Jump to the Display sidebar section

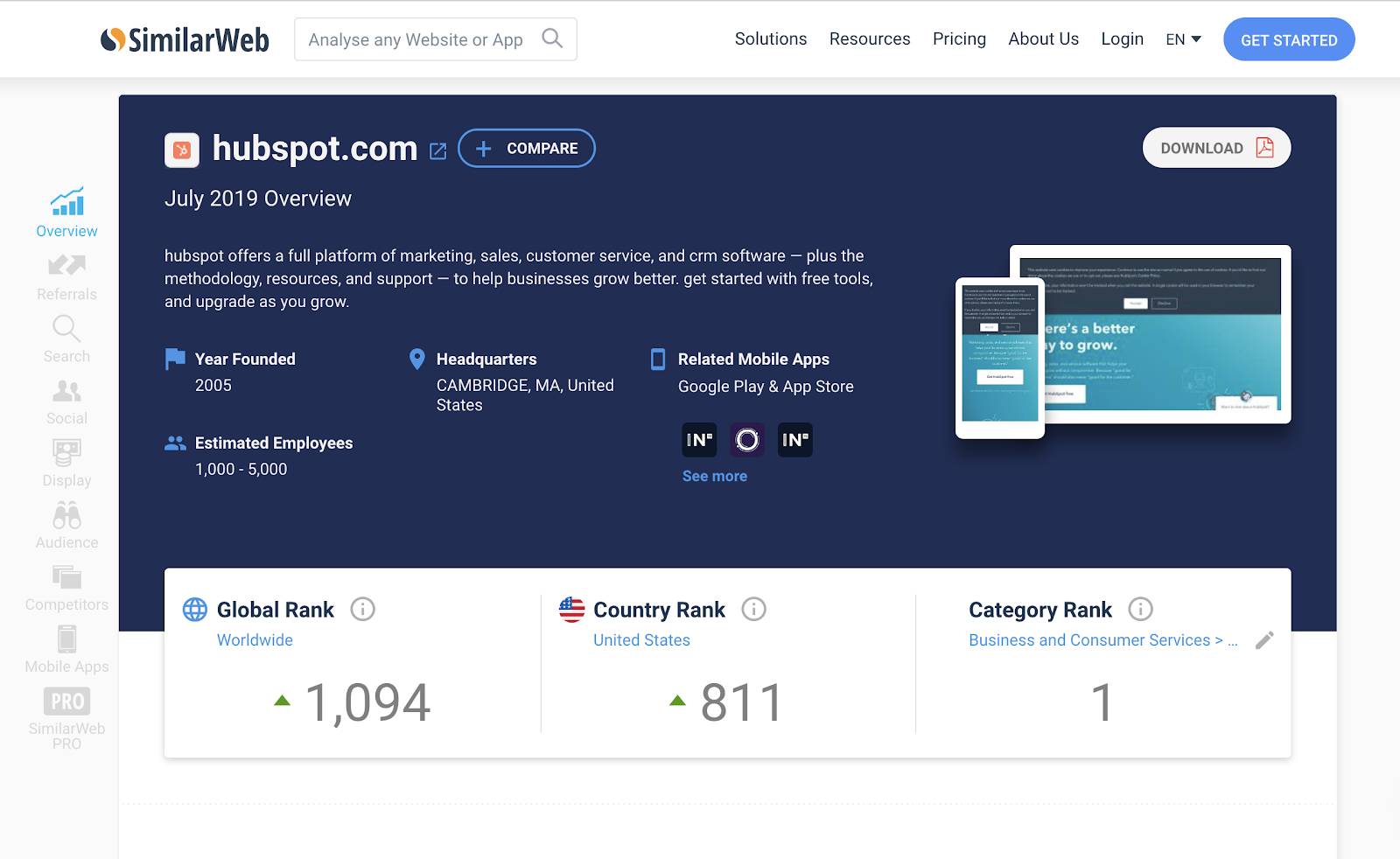tap(66, 464)
